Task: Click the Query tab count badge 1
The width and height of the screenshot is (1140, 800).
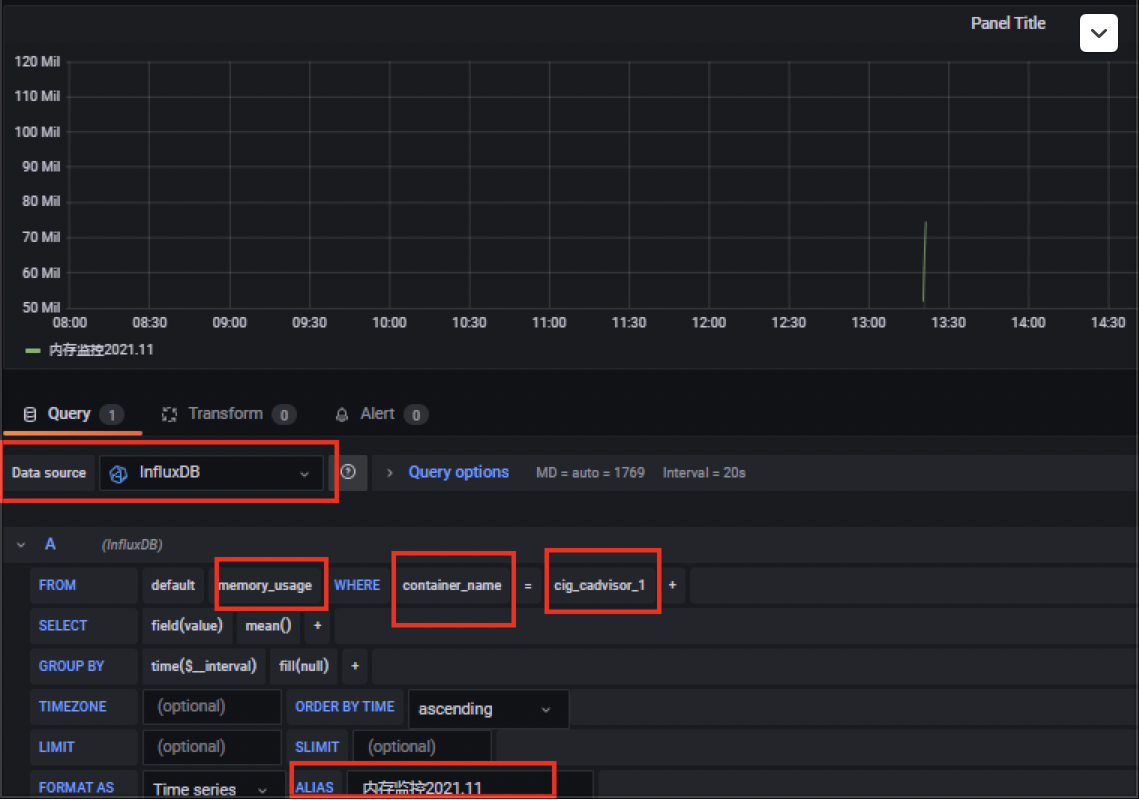Action: click(112, 415)
